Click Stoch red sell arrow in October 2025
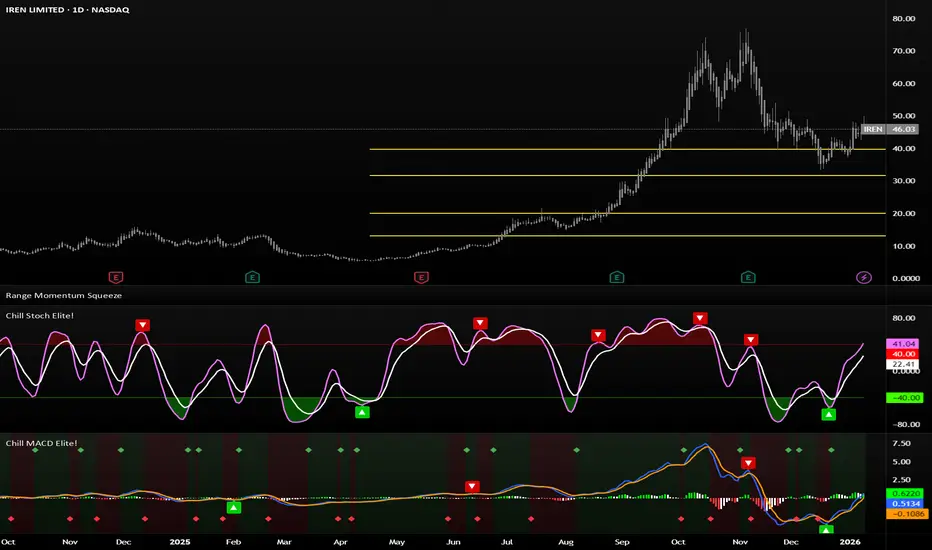 pyautogui.click(x=700, y=319)
